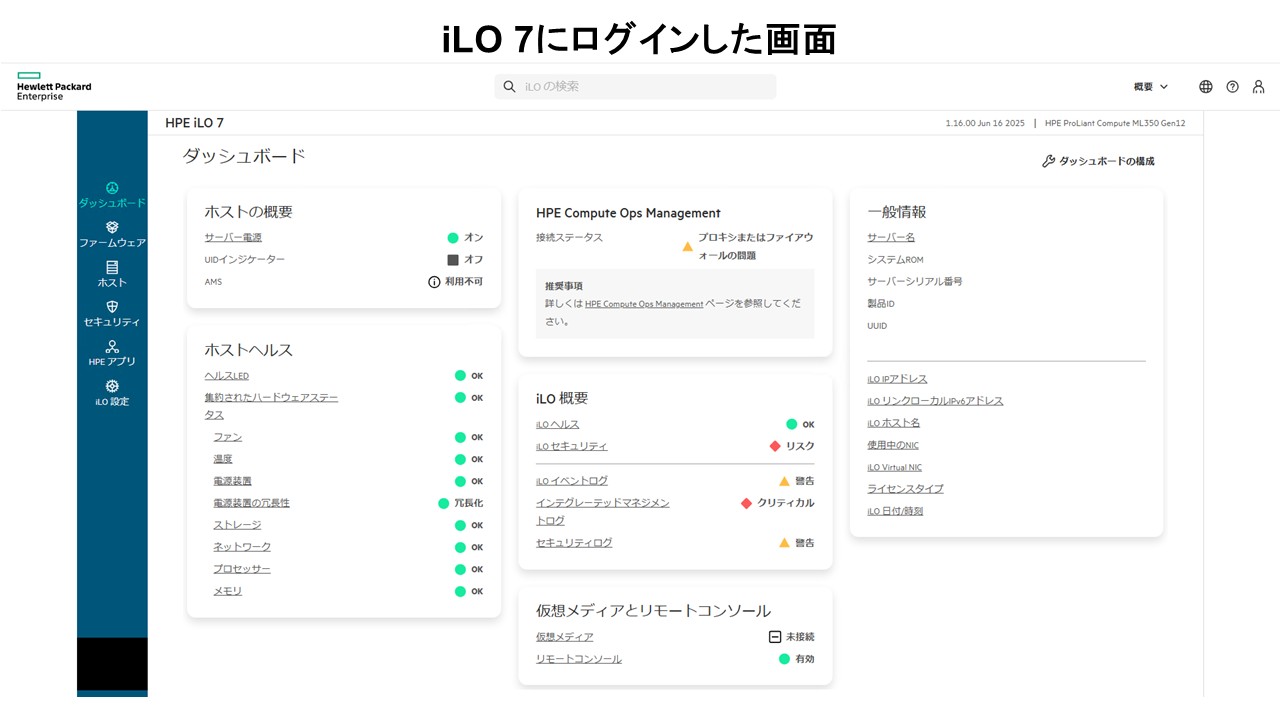Open the ライセンスタイプ link
1280x720 pixels.
pos(905,489)
